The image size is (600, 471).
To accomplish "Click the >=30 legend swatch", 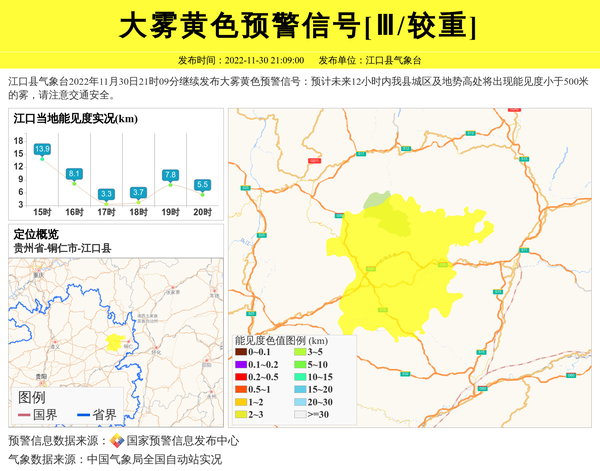I will pyautogui.click(x=300, y=413).
